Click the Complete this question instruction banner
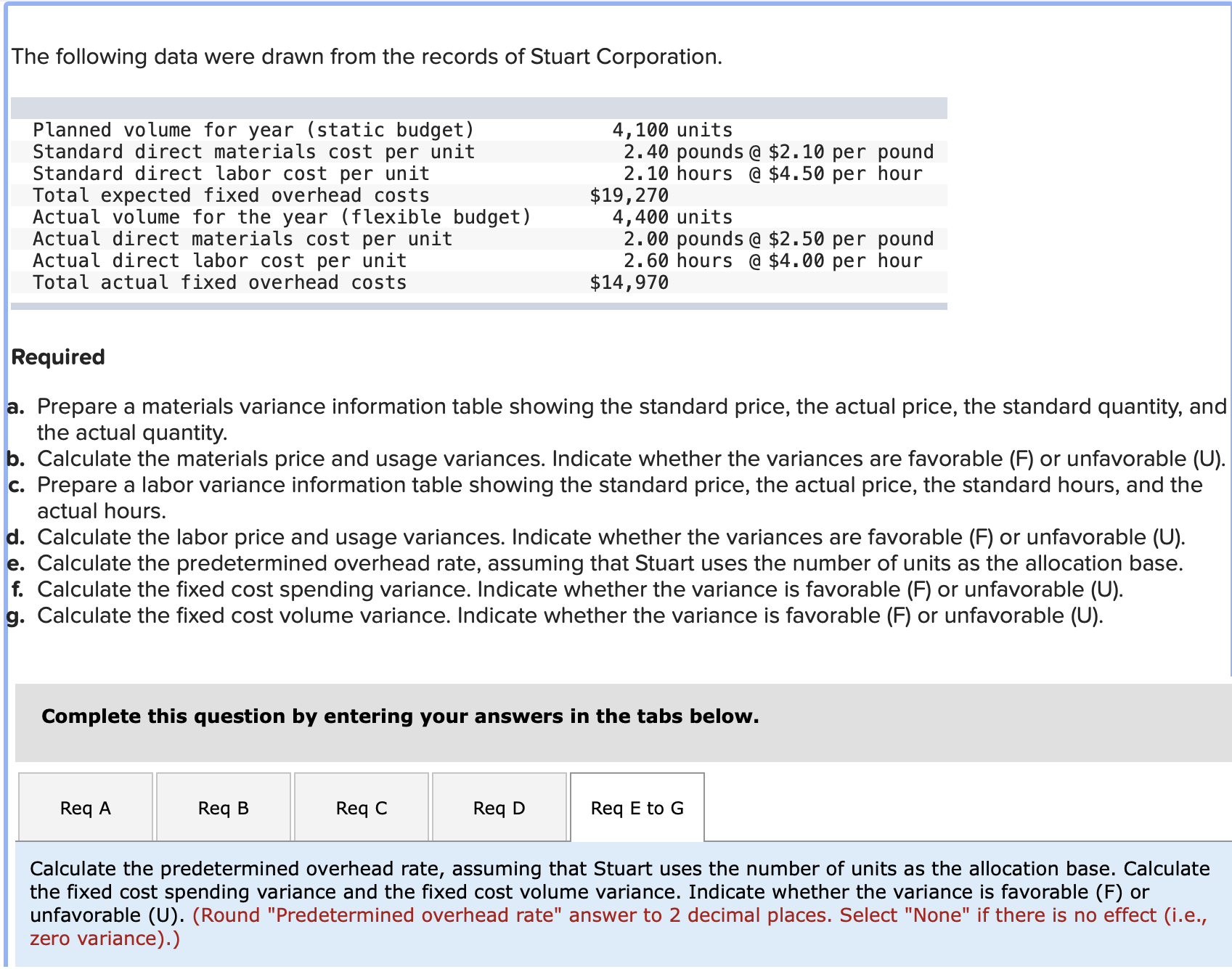Image resolution: width=1232 pixels, height=969 pixels. coord(400,716)
